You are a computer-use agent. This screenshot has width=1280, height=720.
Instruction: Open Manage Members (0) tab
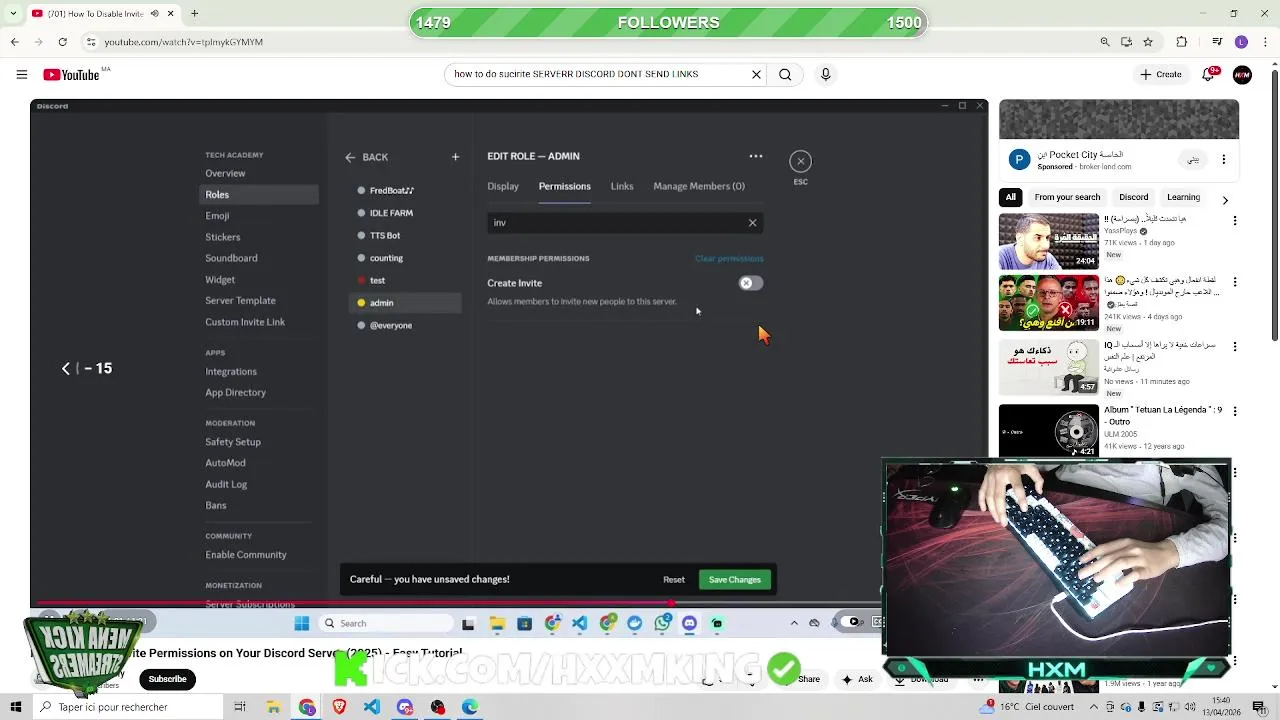(x=699, y=186)
